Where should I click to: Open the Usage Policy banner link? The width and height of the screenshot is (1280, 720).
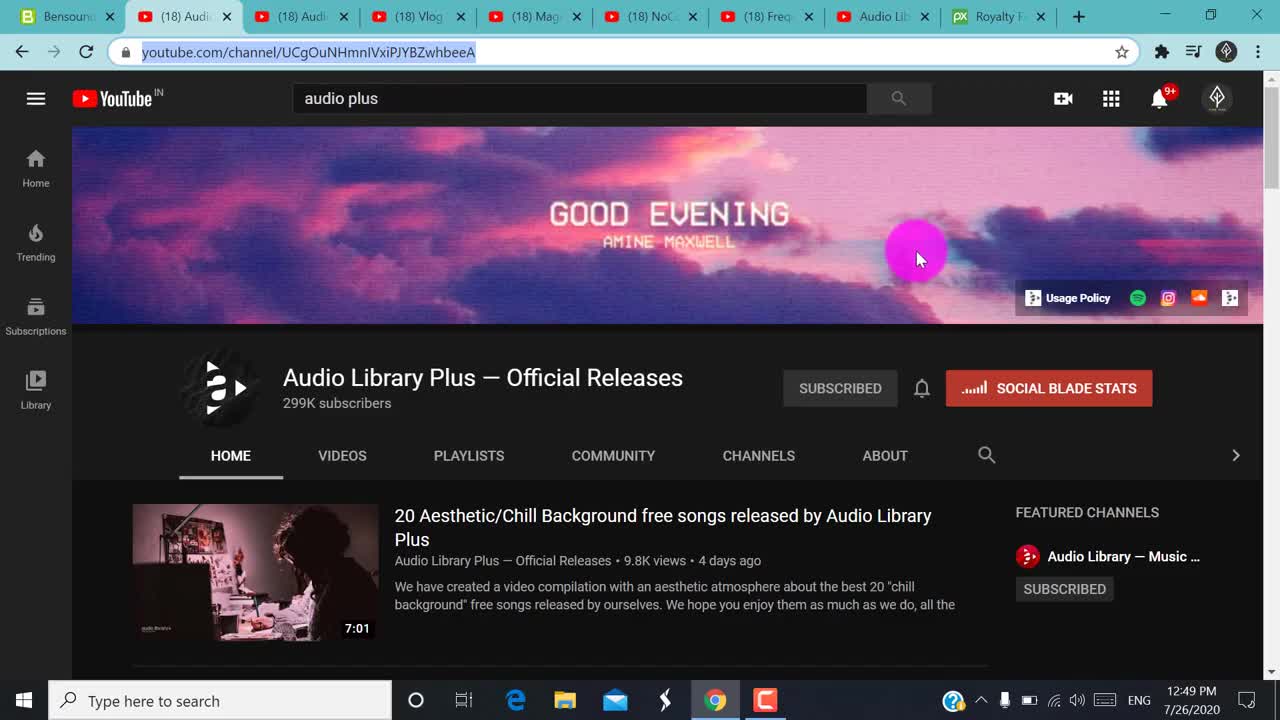pos(1068,298)
